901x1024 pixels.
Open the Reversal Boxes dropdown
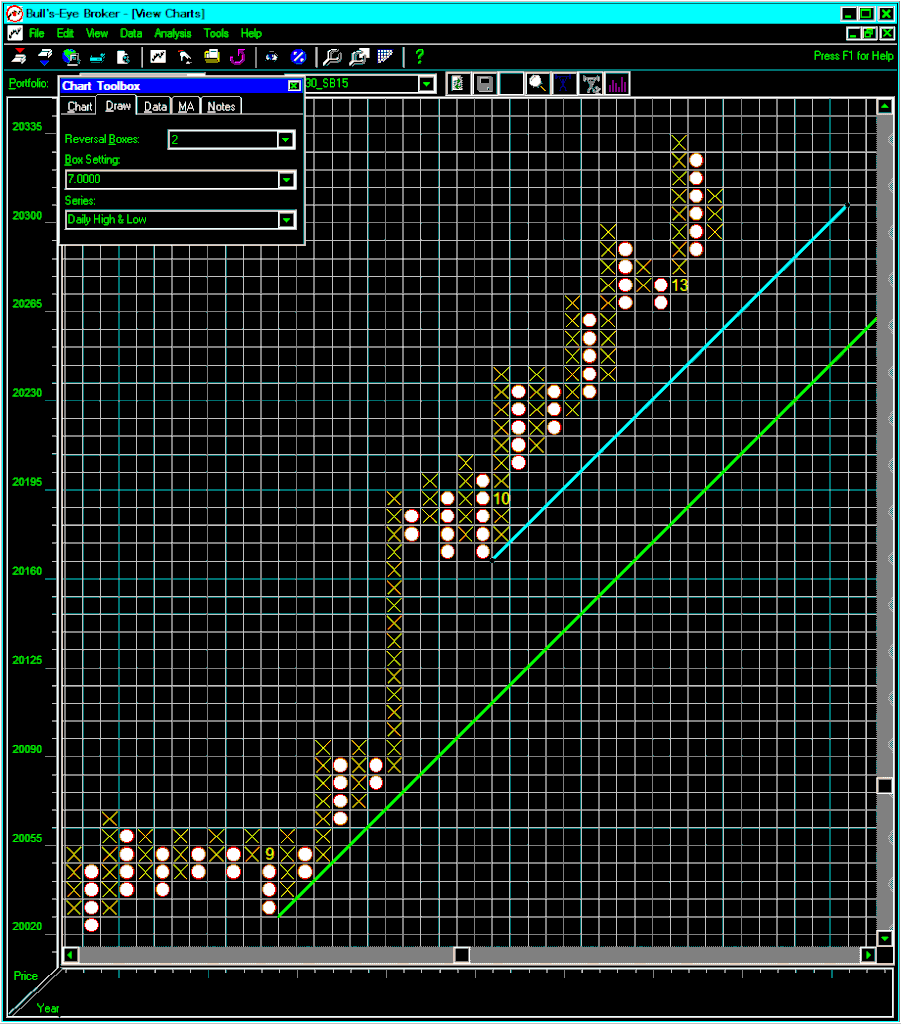pos(285,140)
